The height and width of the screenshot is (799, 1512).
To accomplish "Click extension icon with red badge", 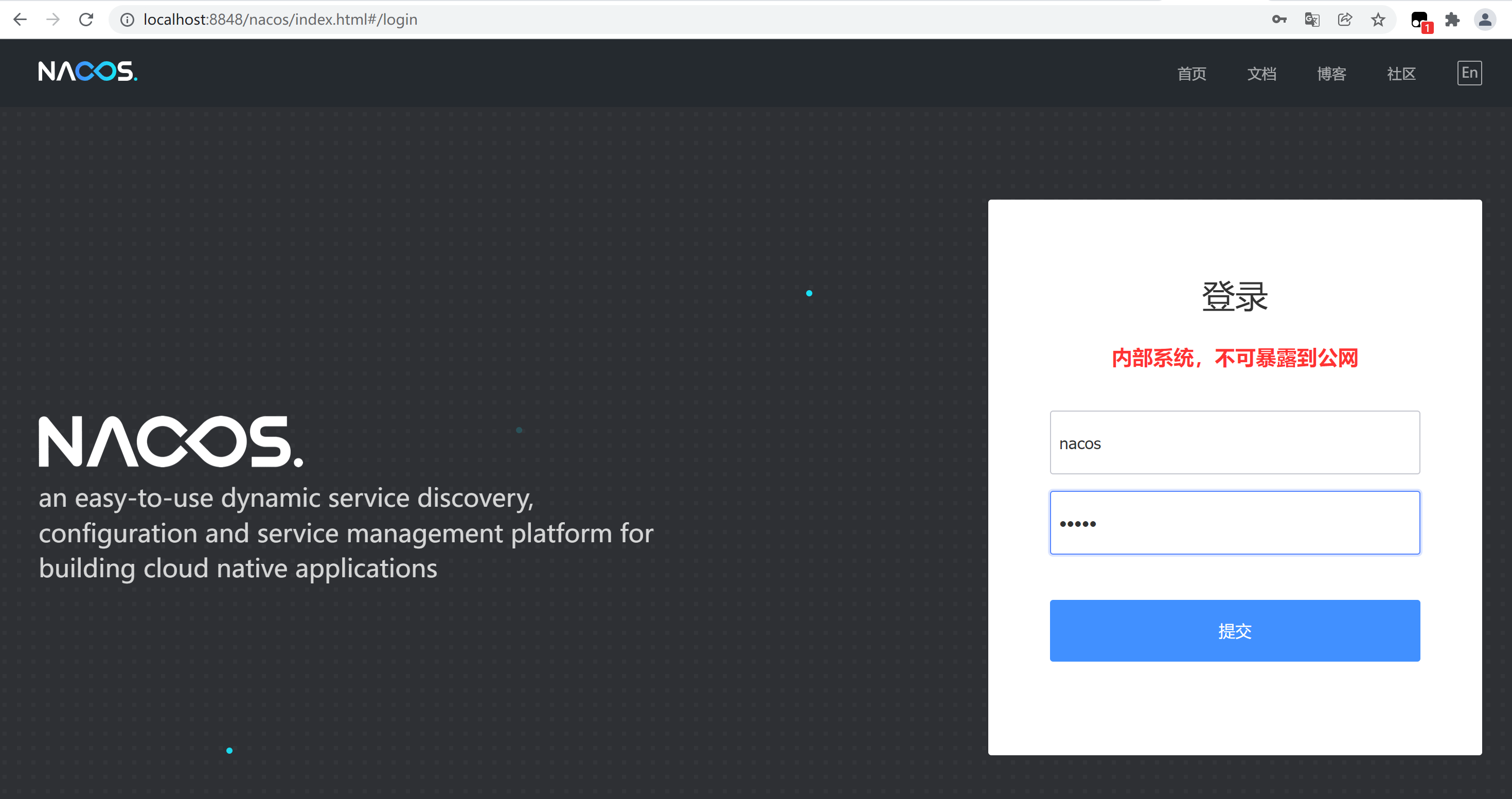I will [1420, 21].
